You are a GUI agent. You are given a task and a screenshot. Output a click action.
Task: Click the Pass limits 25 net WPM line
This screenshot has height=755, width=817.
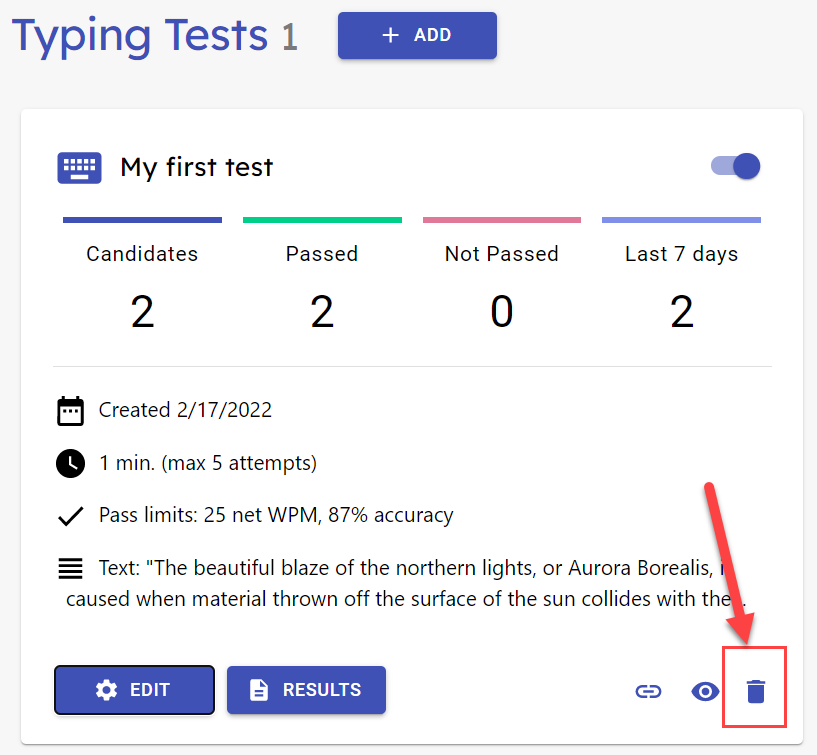click(x=276, y=515)
